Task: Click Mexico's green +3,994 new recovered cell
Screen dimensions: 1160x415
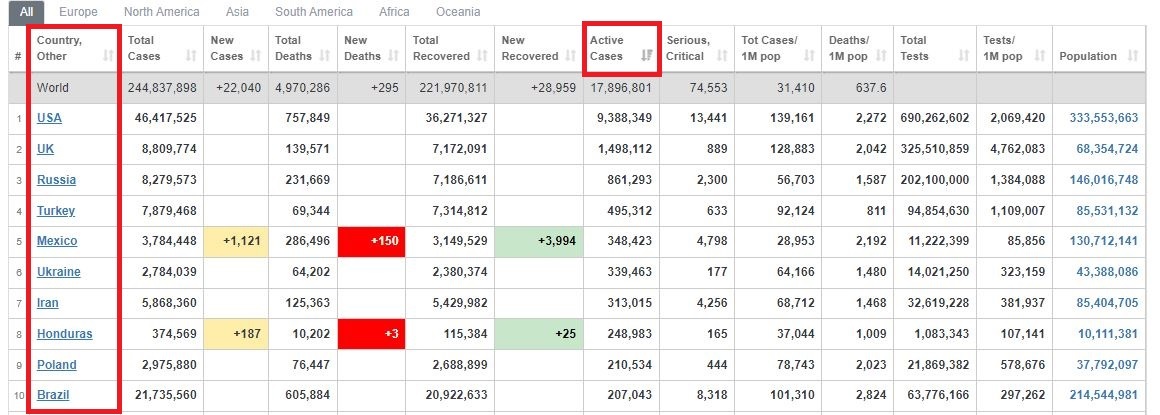Action: pyautogui.click(x=539, y=241)
